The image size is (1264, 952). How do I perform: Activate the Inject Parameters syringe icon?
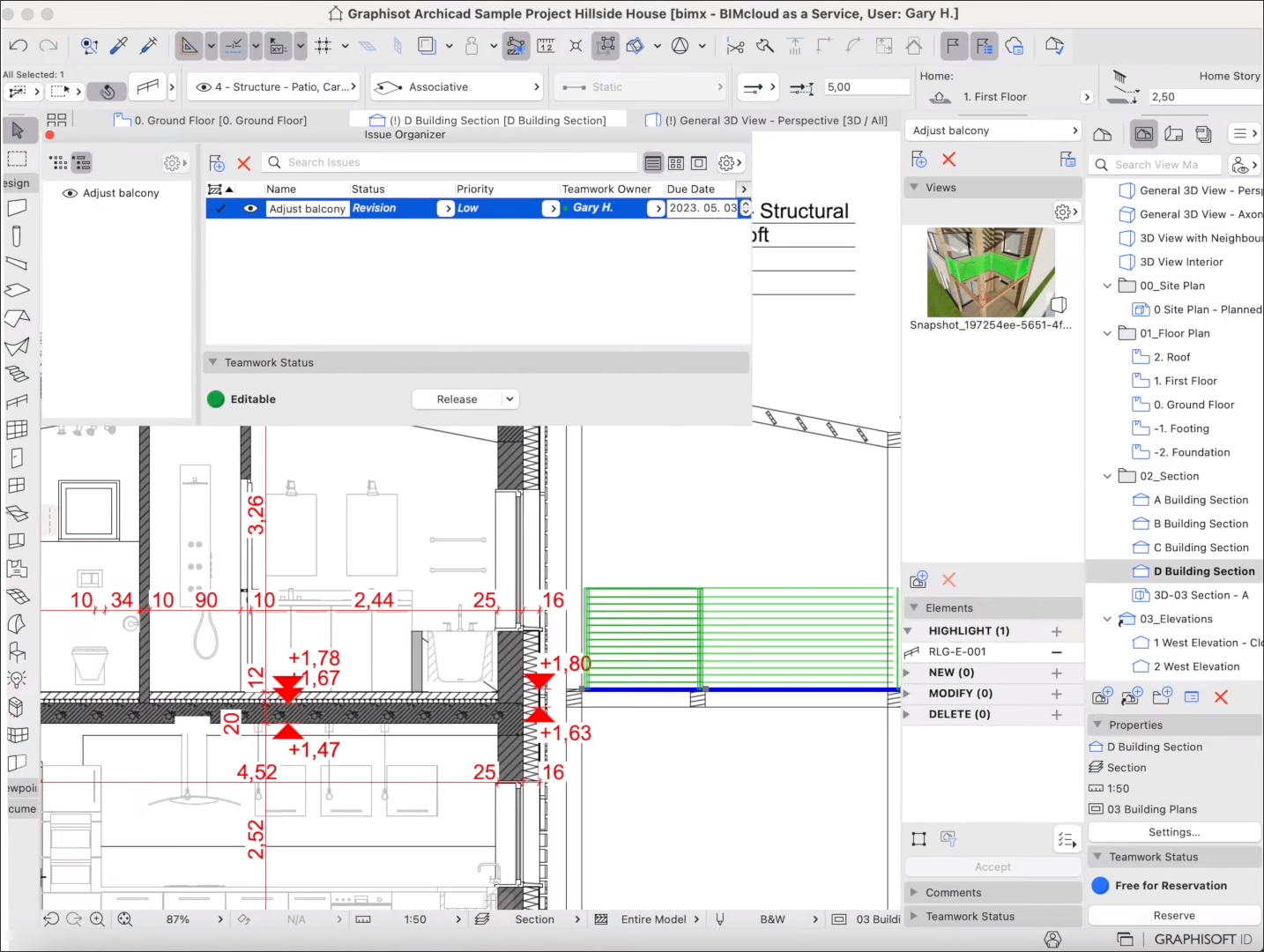pos(149,45)
